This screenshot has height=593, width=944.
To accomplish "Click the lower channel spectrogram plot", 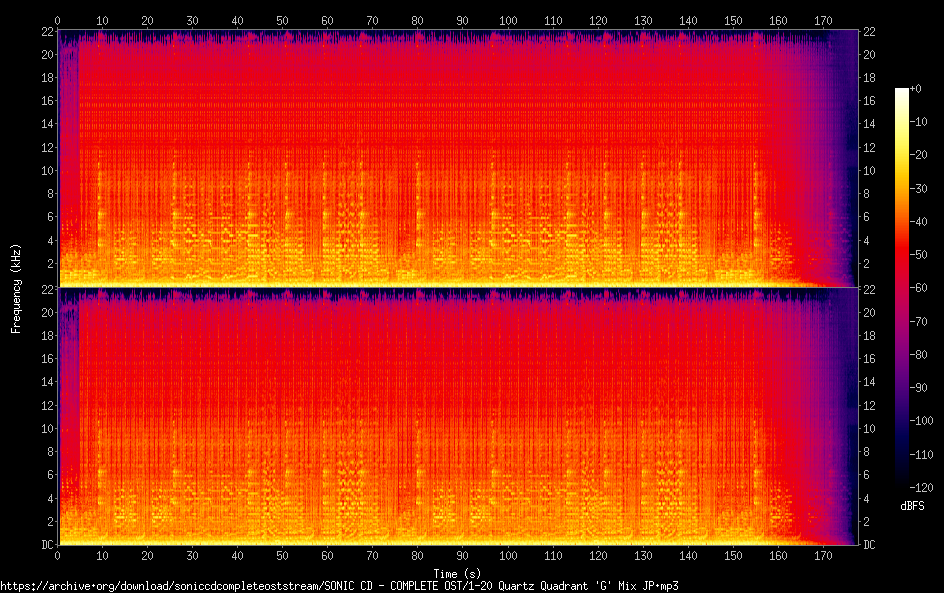I will 457,416.
